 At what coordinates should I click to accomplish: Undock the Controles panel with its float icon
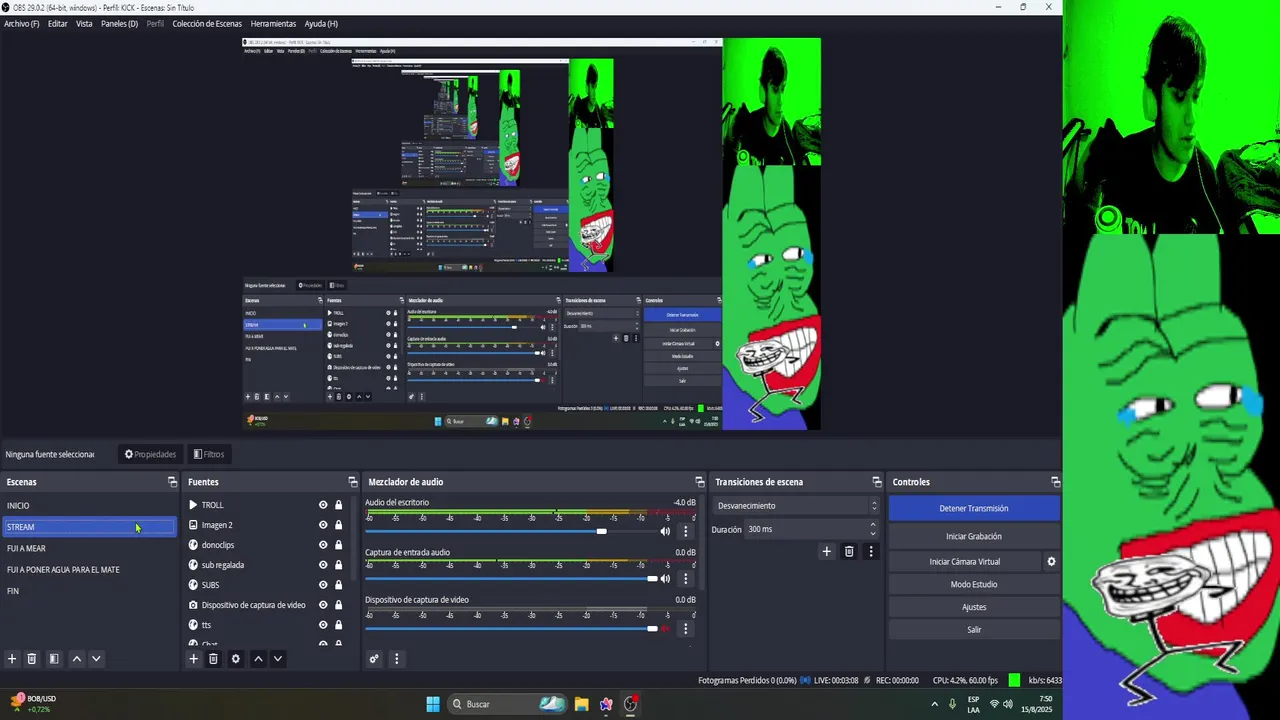click(x=1055, y=482)
